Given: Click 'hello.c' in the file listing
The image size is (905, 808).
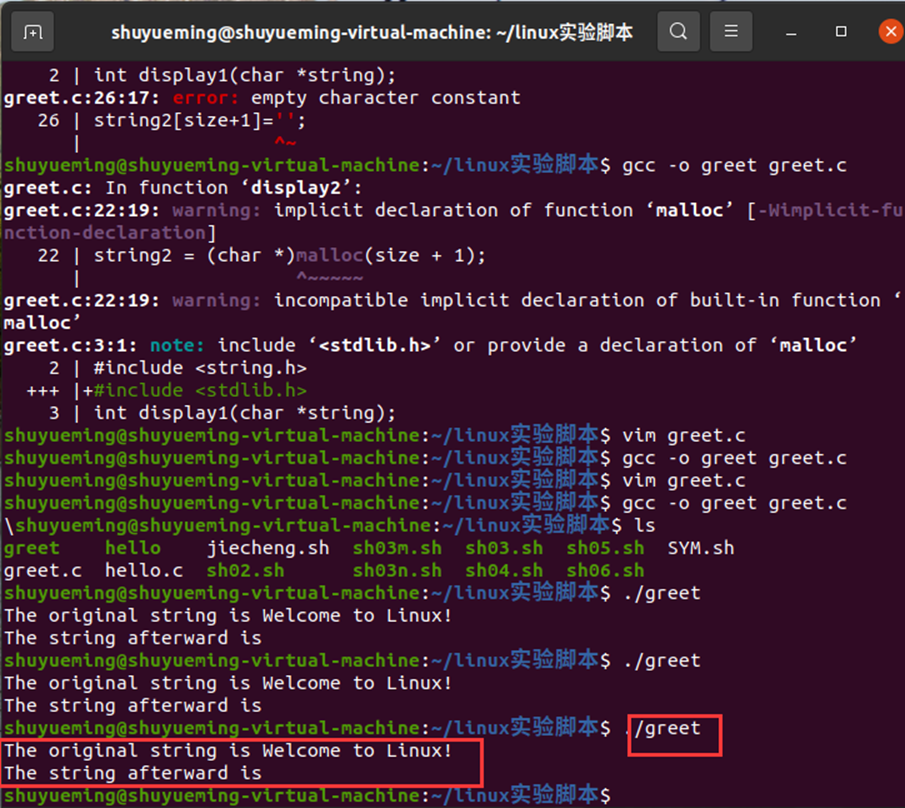Looking at the screenshot, I should tap(144, 571).
